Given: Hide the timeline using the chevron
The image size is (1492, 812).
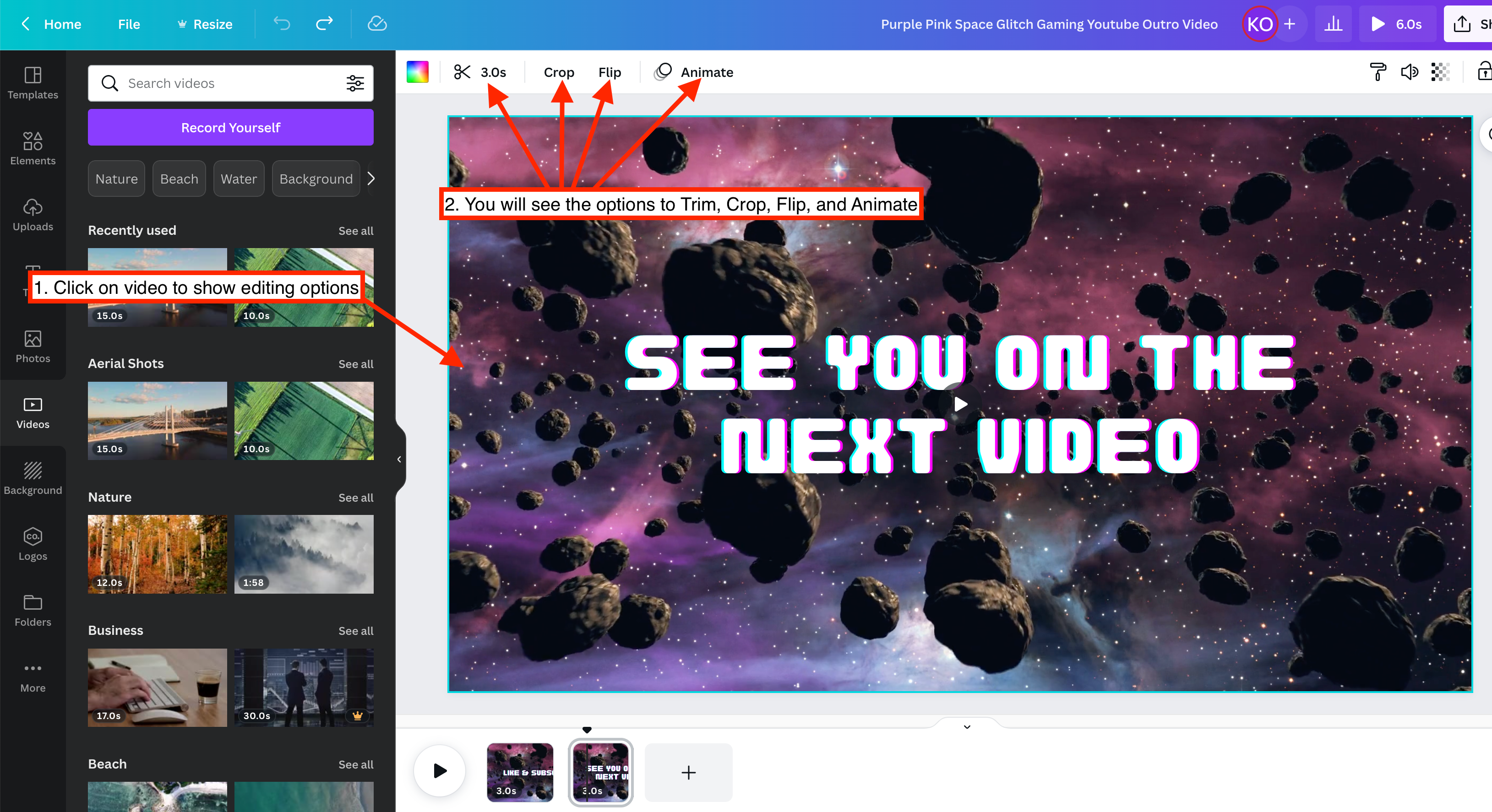Looking at the screenshot, I should click(x=967, y=726).
